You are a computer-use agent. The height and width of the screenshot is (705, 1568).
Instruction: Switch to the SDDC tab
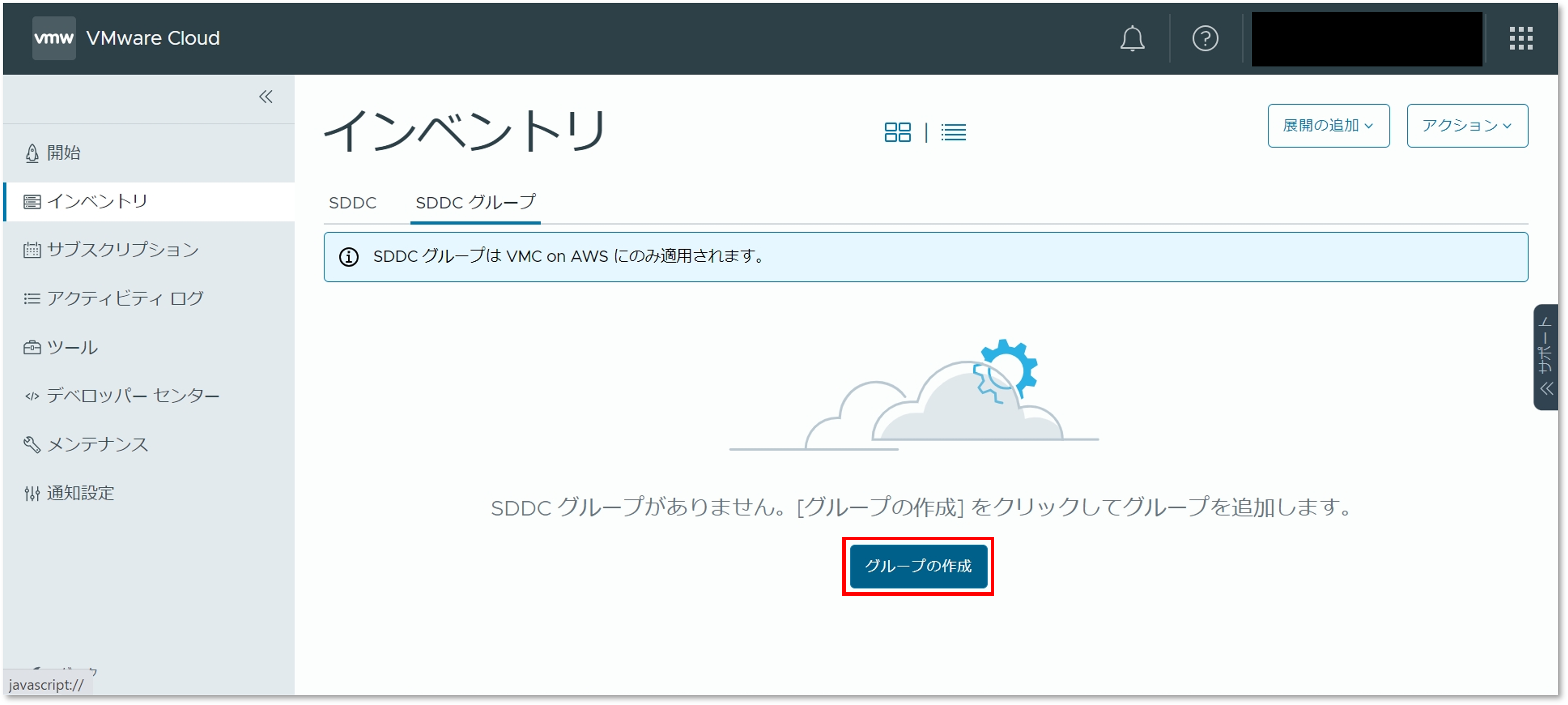click(x=353, y=203)
